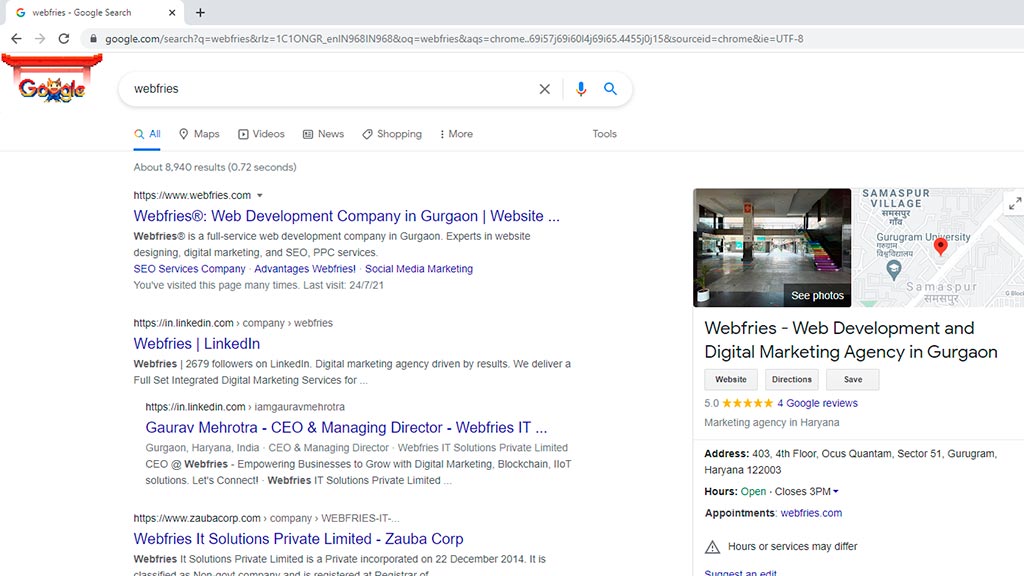Open SEO Services Company sitelink
Screen dimensions: 1024x576
[x=189, y=269]
